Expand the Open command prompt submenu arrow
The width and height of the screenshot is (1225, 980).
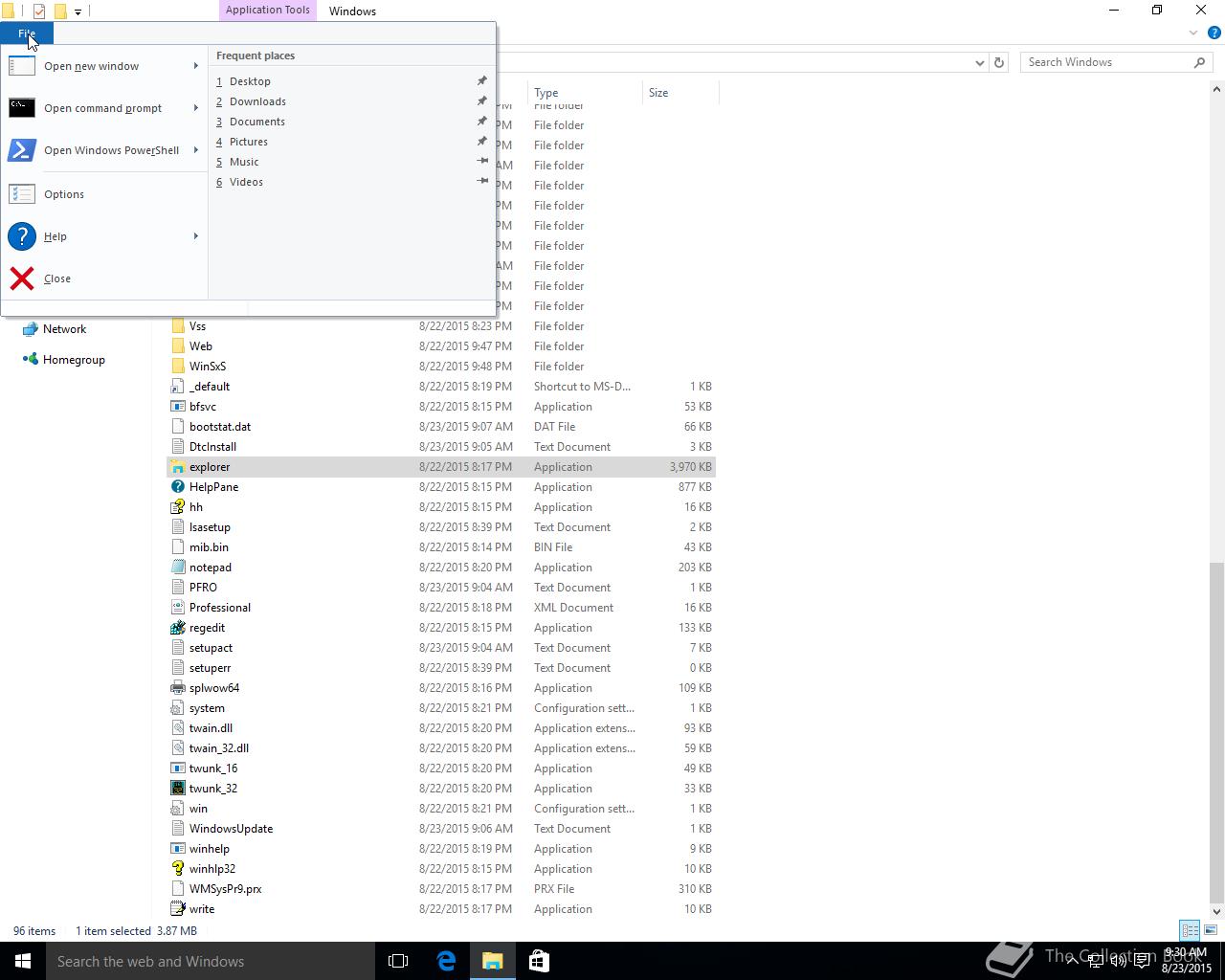pos(196,108)
